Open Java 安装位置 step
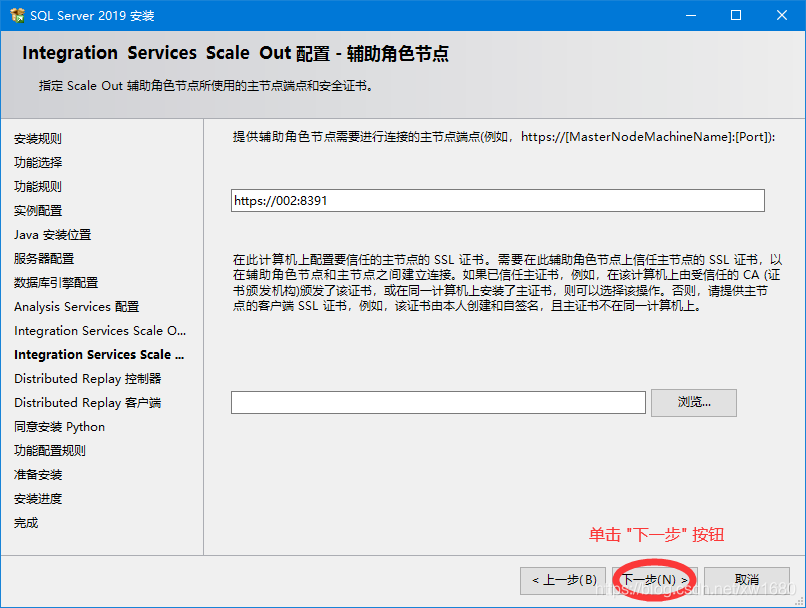 [52, 235]
